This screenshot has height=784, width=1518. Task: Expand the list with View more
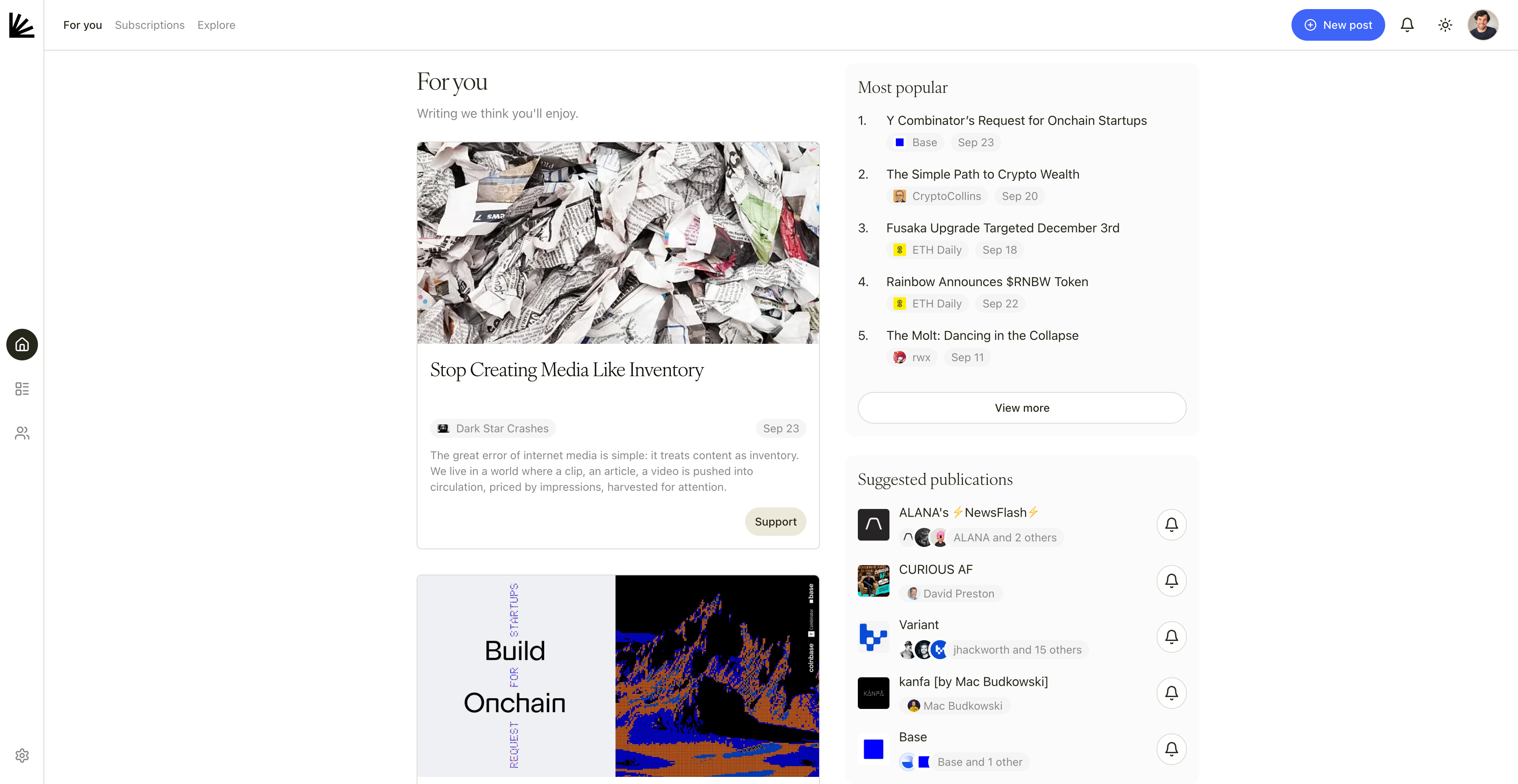click(1021, 408)
